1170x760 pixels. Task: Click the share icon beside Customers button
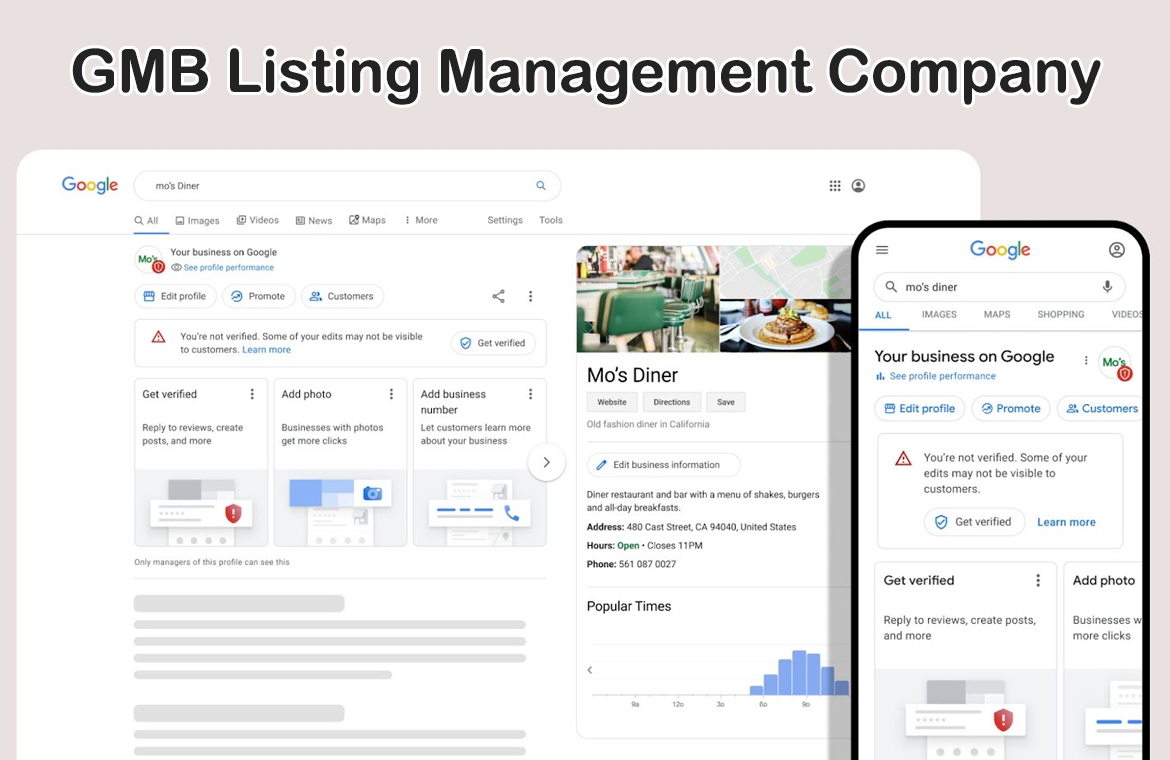(x=498, y=296)
